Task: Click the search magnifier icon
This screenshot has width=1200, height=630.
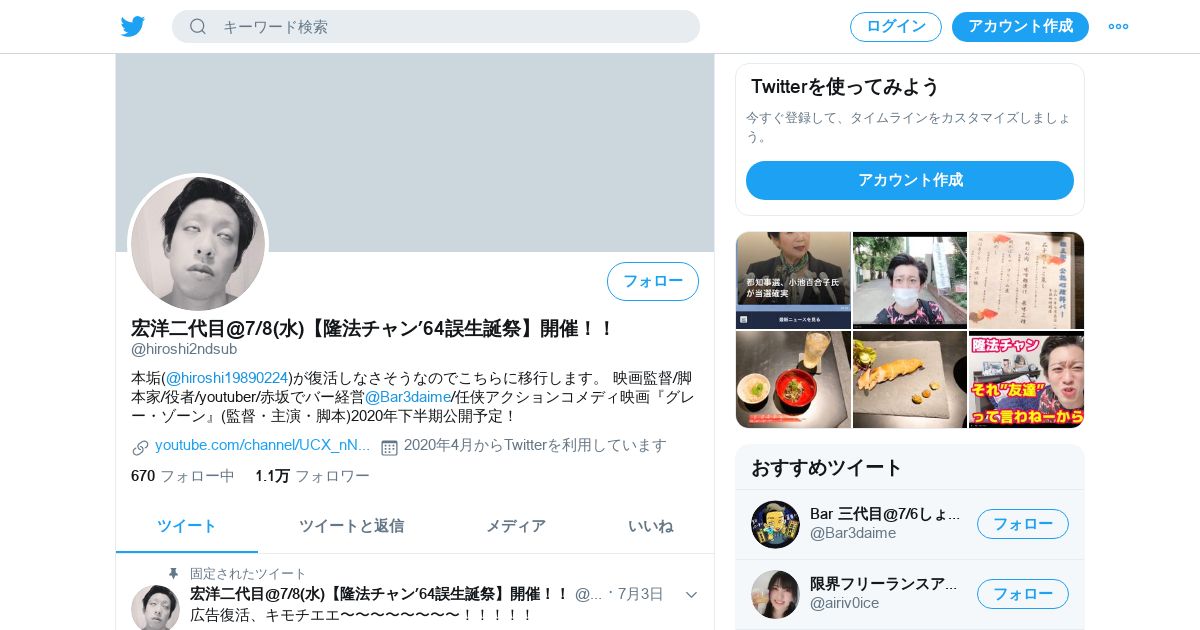Action: point(198,27)
